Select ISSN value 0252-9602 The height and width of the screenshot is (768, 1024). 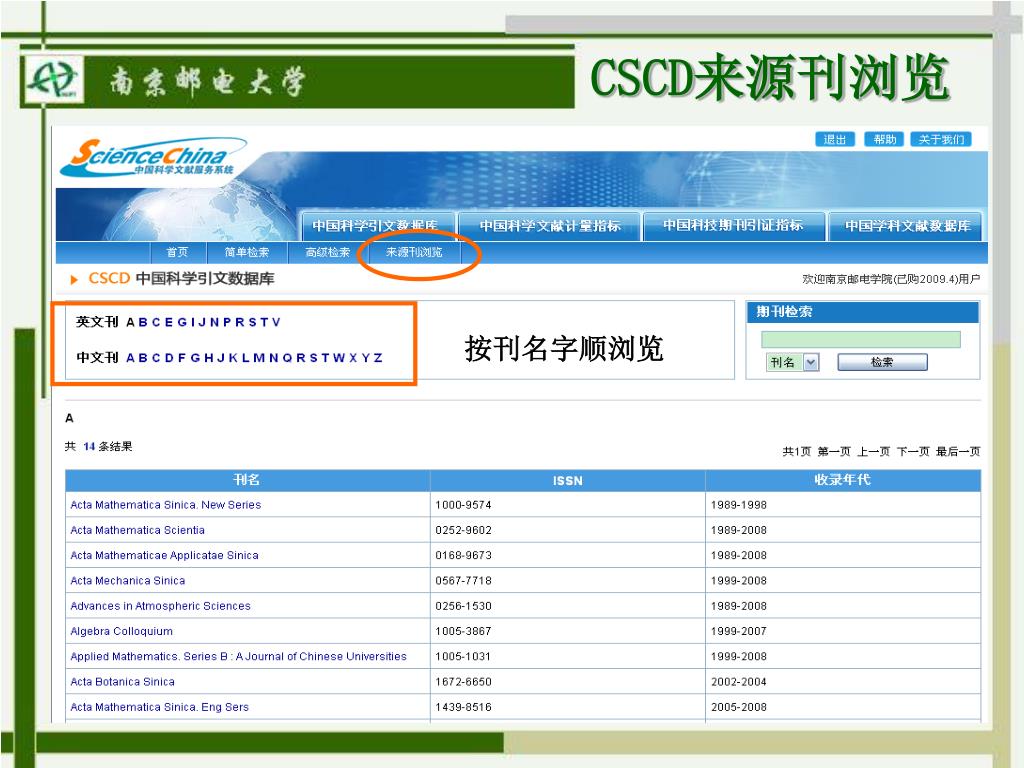tap(464, 530)
